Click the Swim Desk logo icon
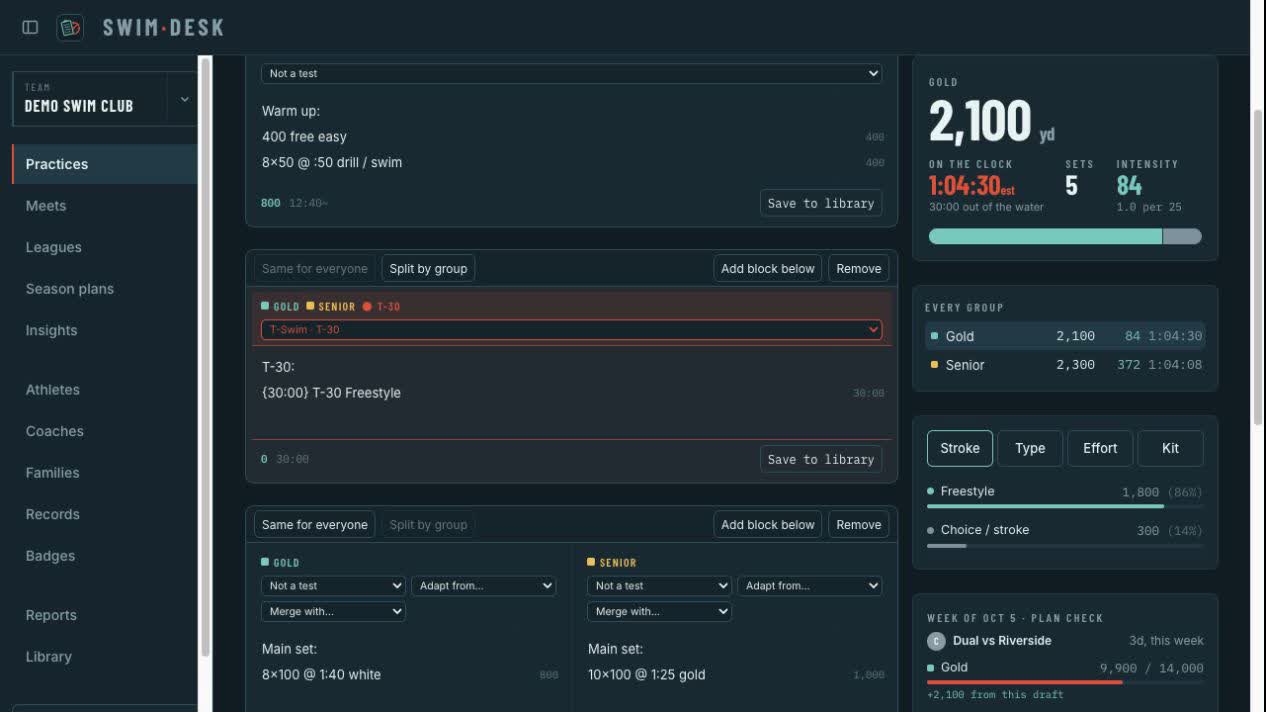This screenshot has height=712, width=1266. click(x=70, y=27)
